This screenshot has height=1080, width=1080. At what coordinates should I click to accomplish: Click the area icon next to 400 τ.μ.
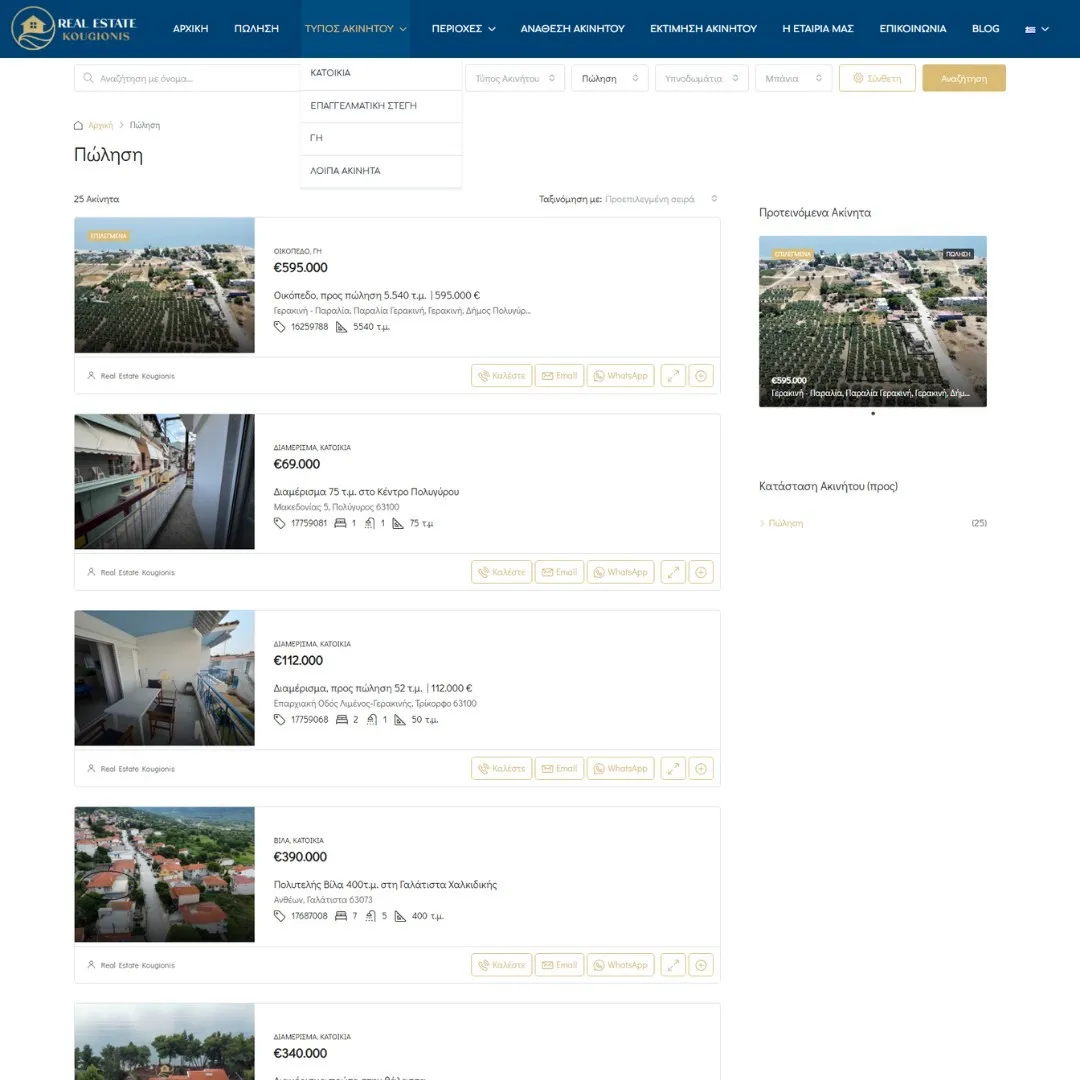click(399, 916)
